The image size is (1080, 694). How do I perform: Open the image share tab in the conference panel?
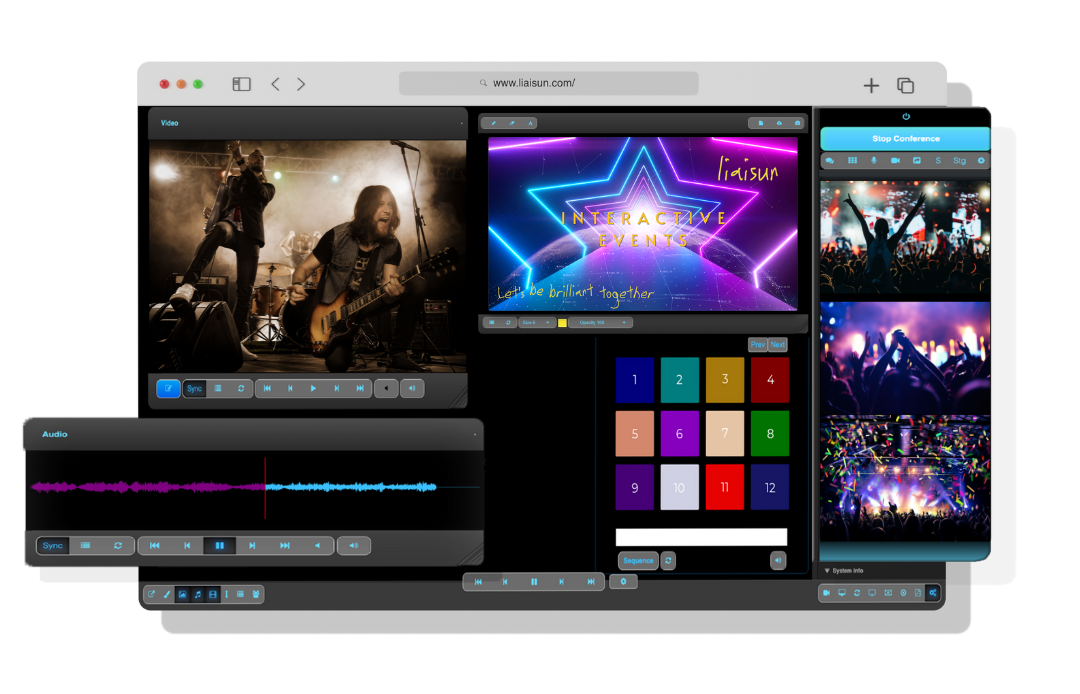[917, 160]
